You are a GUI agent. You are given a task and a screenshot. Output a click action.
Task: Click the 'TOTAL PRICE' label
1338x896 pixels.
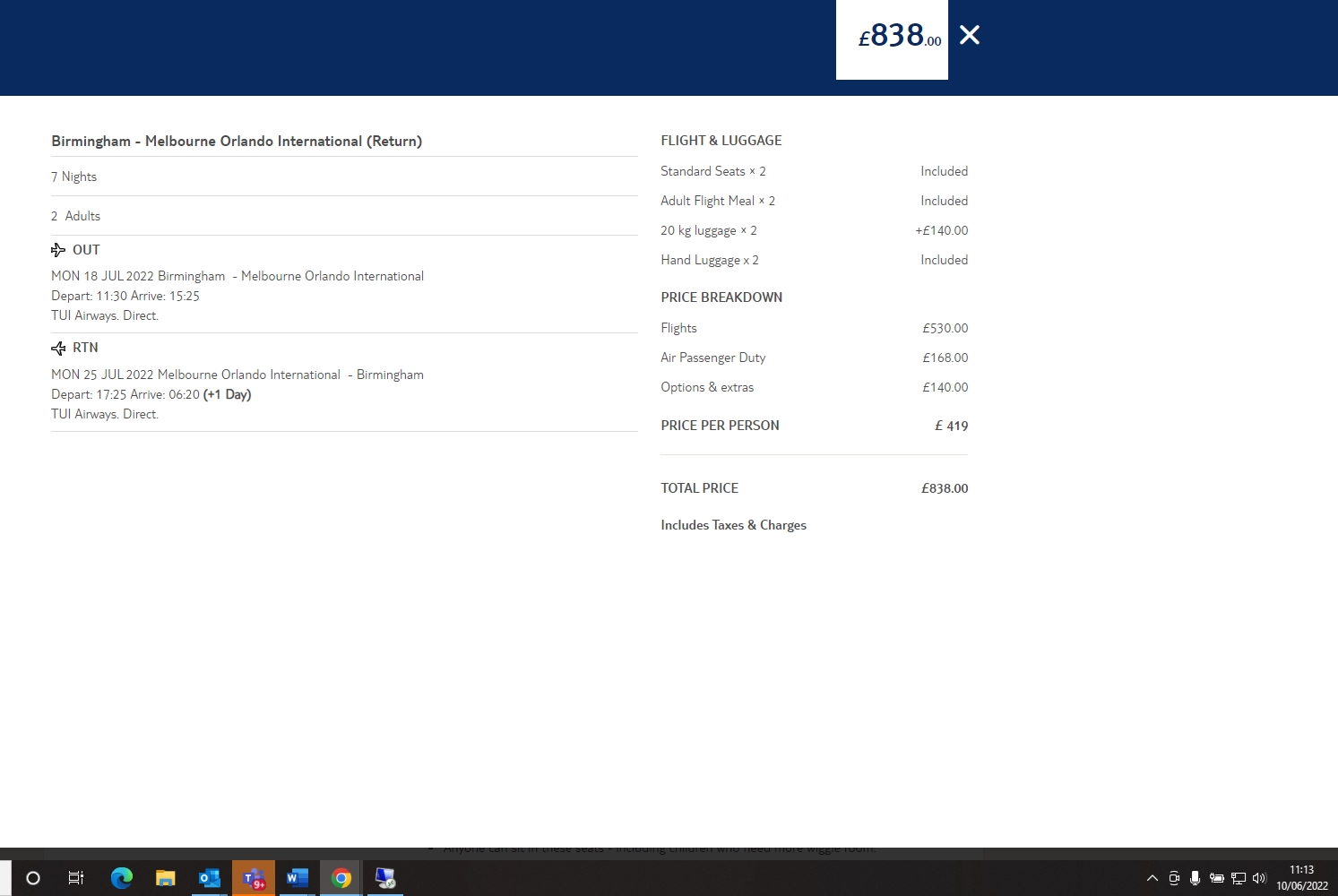point(700,488)
